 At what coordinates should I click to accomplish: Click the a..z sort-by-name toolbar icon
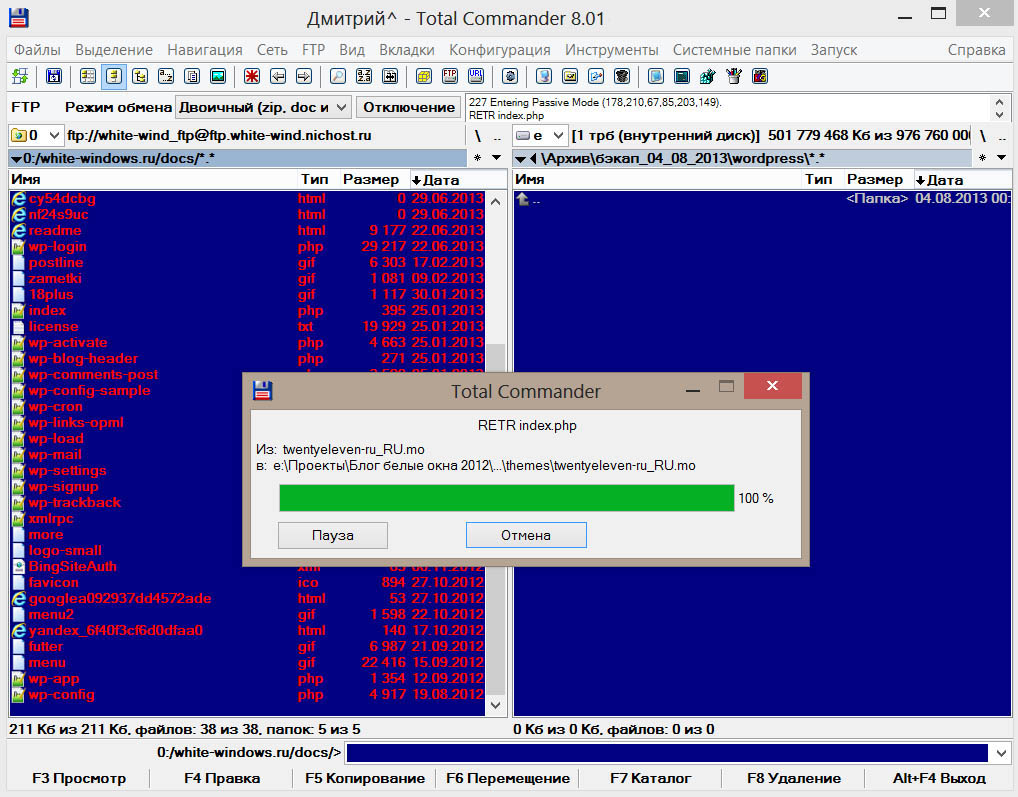point(166,77)
